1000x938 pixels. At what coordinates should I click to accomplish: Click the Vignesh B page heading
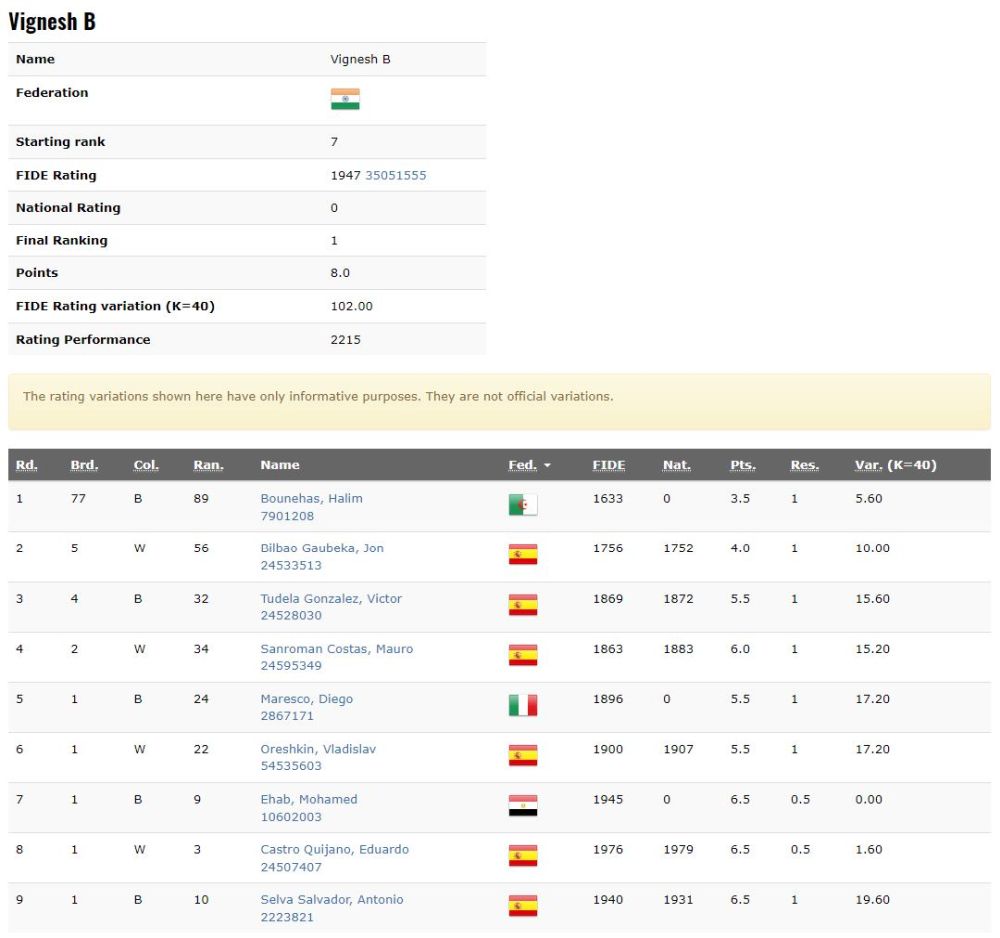[52, 21]
